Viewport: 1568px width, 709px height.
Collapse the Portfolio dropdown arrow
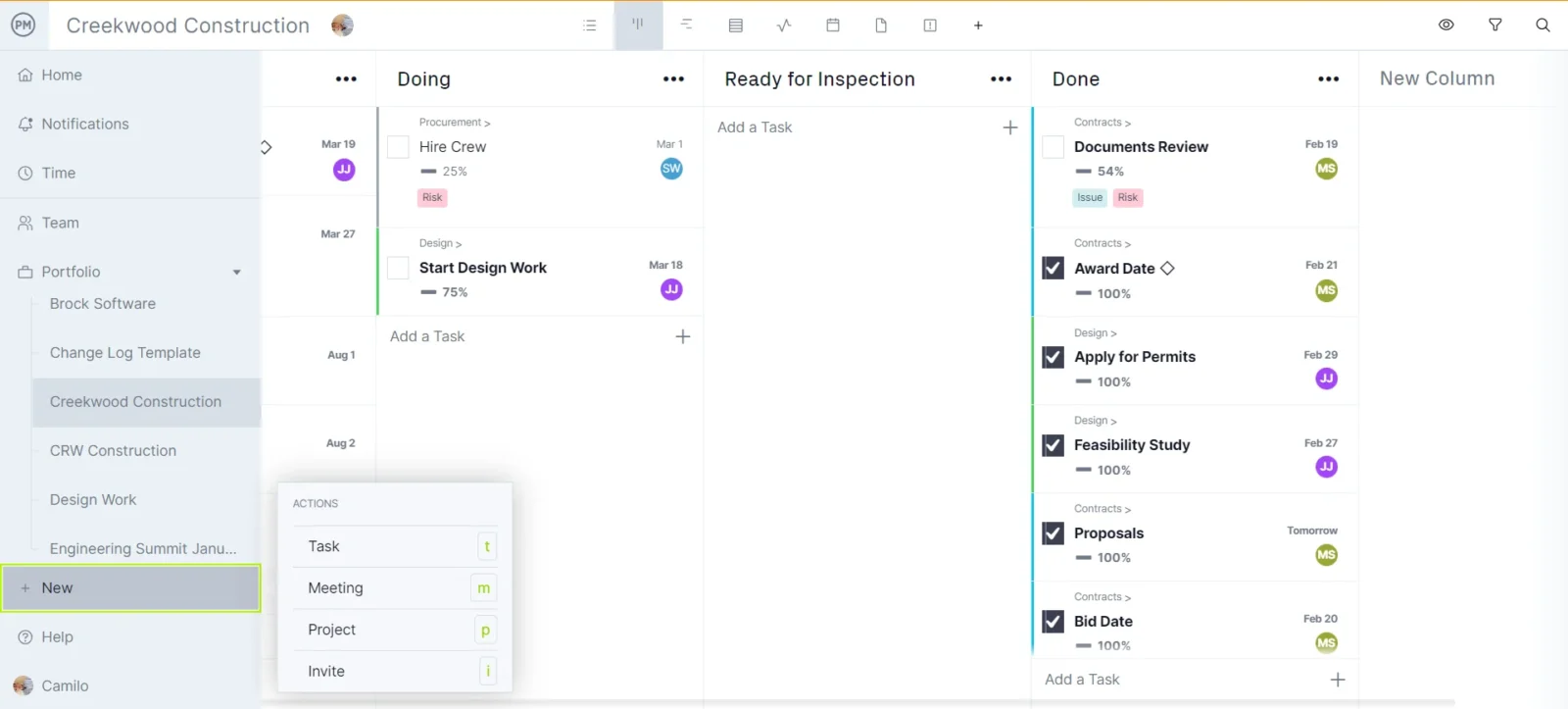236,272
